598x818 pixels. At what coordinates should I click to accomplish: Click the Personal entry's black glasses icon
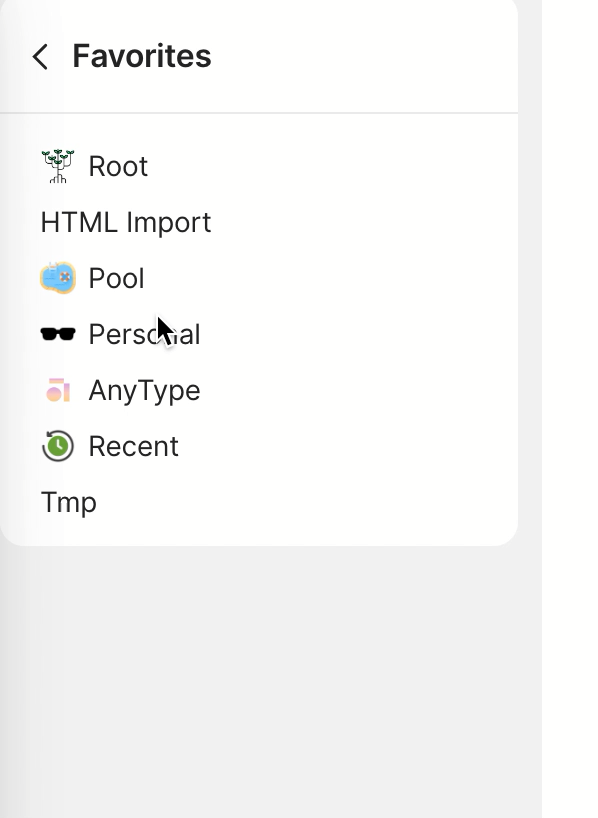[58, 334]
